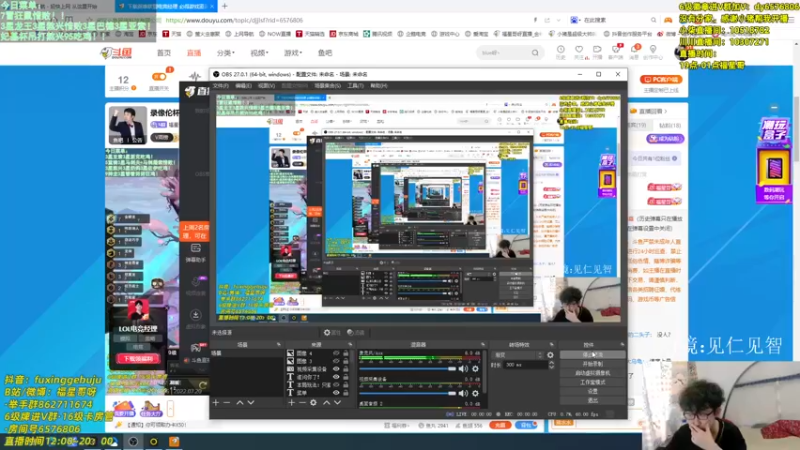Click the sources dock pop-out icon
The width and height of the screenshot is (800, 450).
(350, 345)
